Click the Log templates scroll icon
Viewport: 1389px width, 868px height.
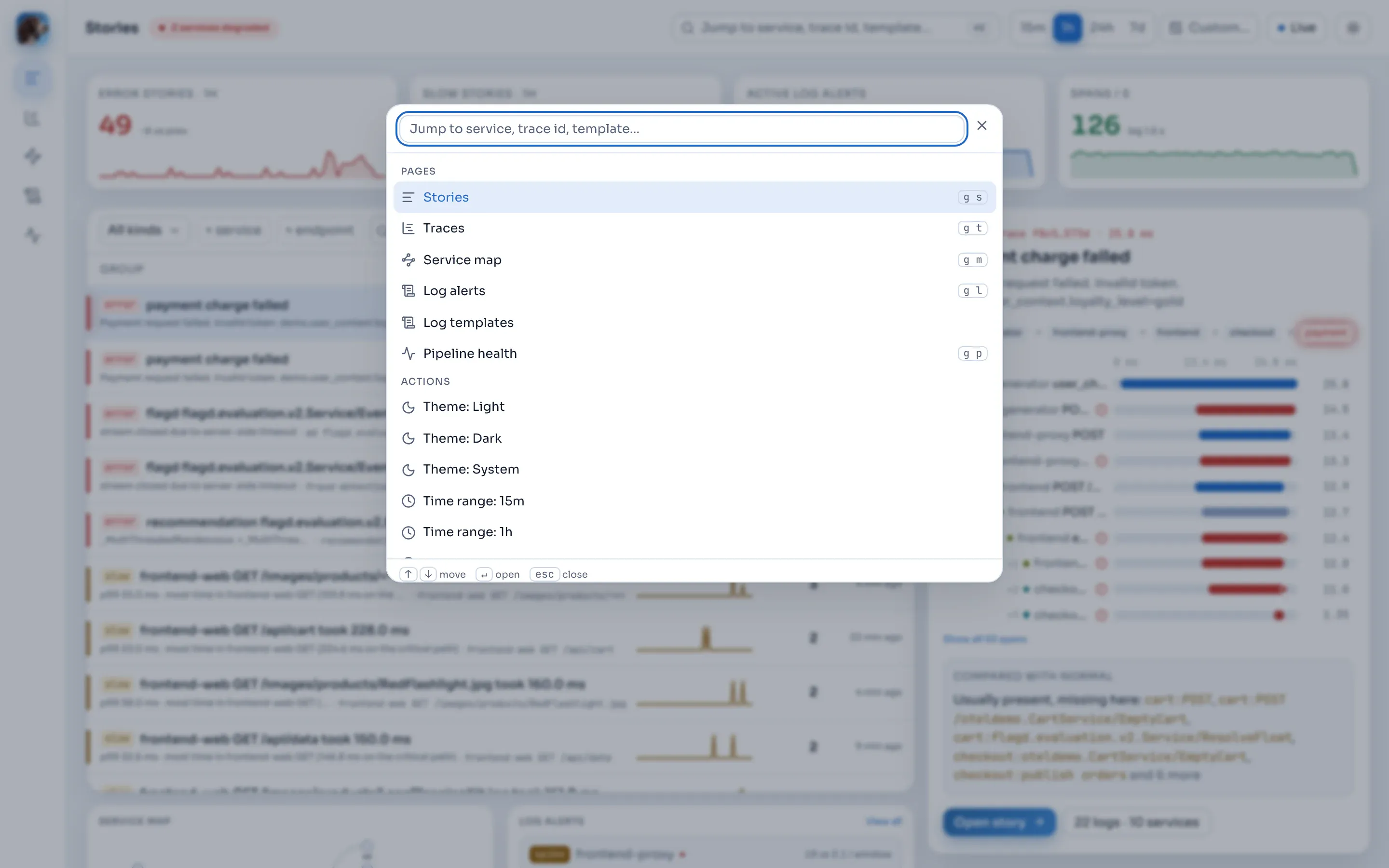[408, 323]
